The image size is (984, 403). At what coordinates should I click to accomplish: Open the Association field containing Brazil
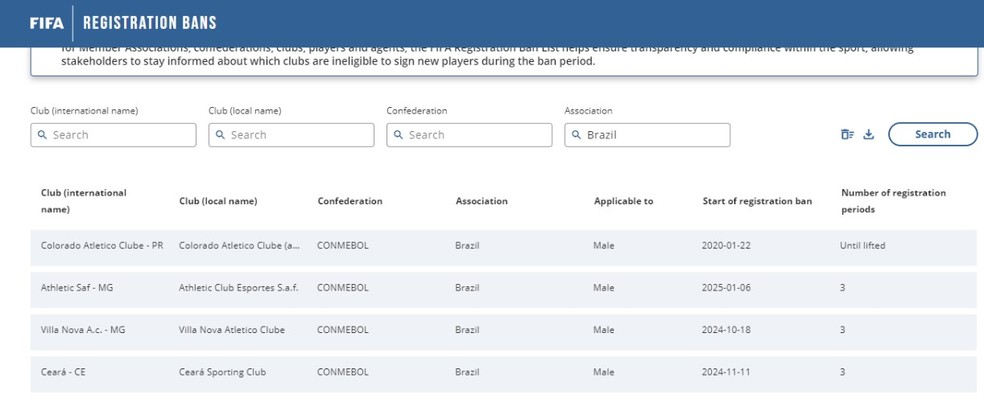pos(654,135)
